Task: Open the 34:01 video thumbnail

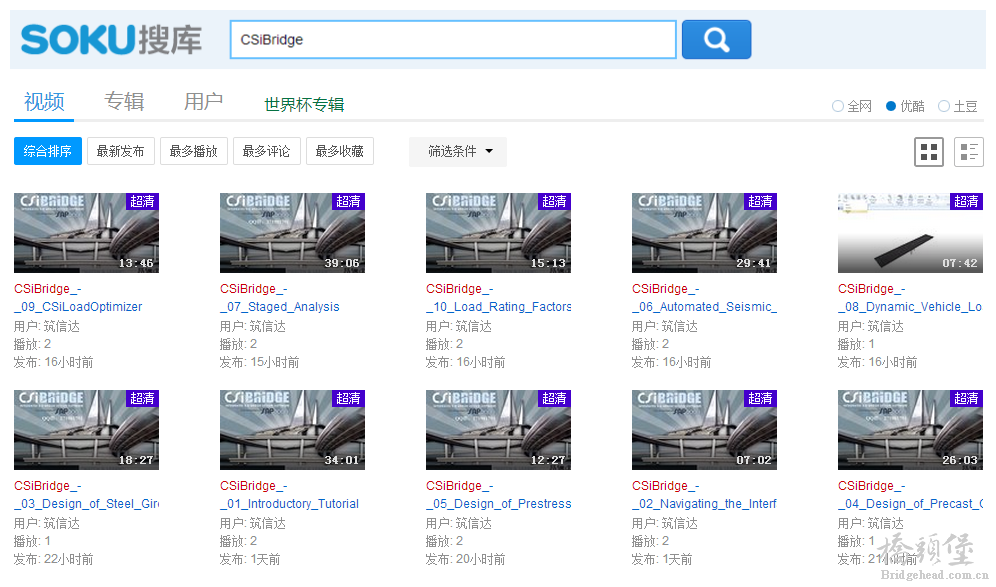Action: coord(292,430)
